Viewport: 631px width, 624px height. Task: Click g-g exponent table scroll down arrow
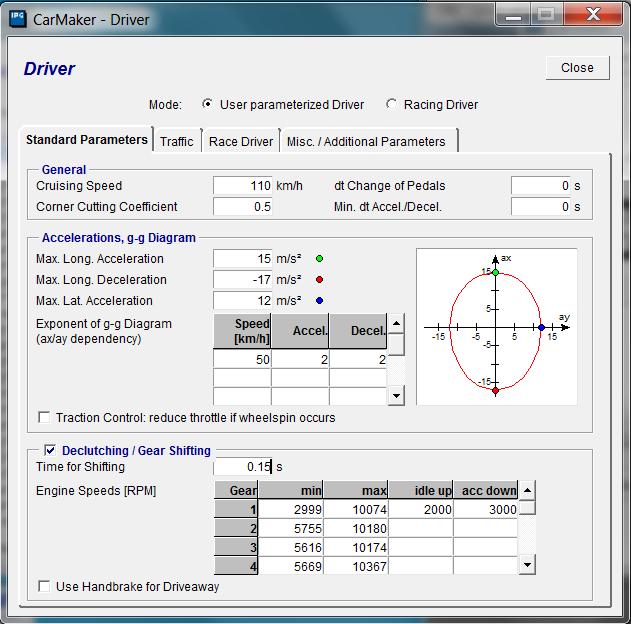pyautogui.click(x=396, y=395)
